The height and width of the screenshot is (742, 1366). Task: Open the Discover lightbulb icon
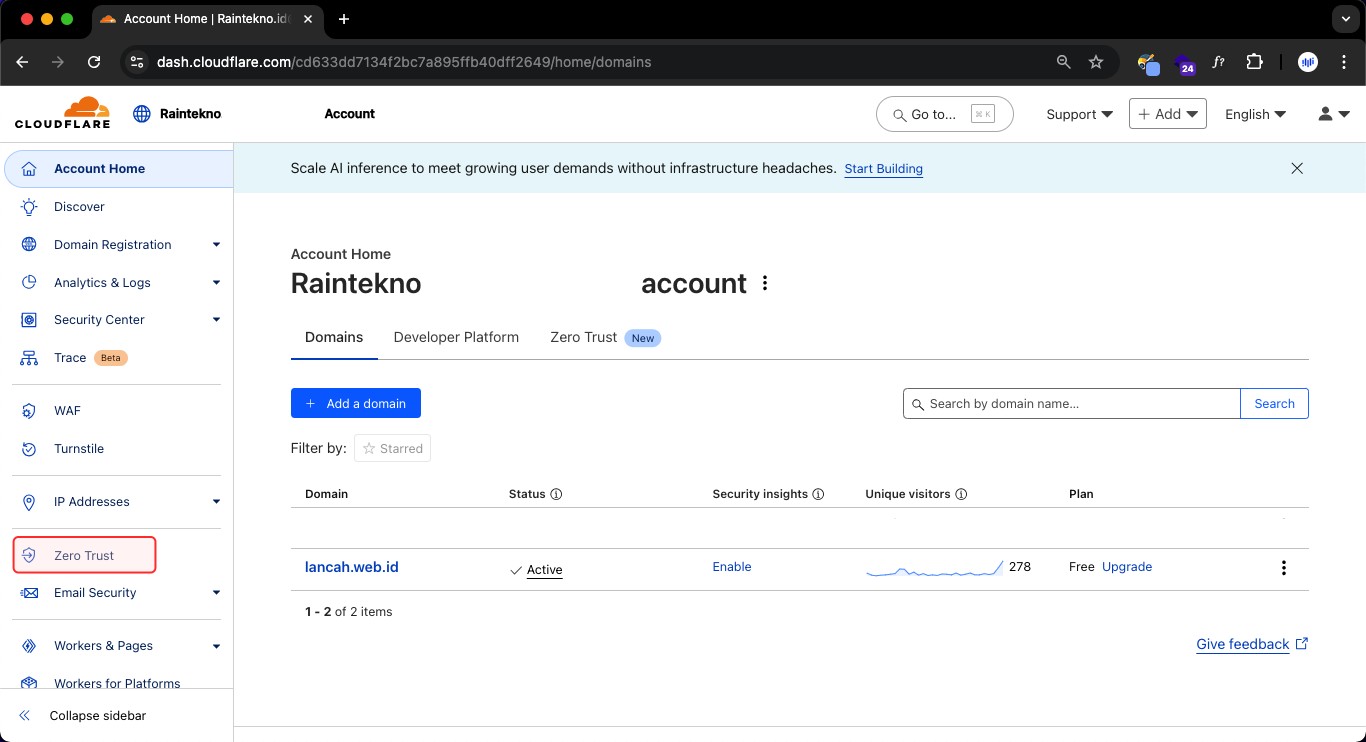[30, 207]
